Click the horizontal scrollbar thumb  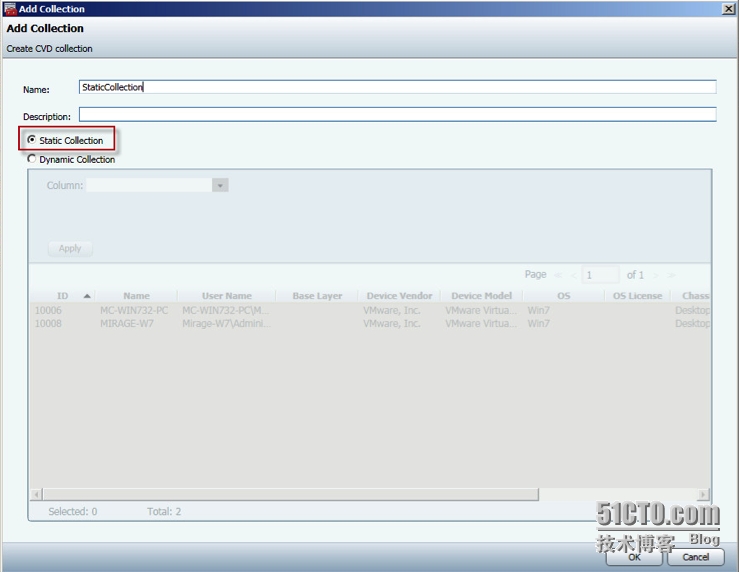point(291,494)
